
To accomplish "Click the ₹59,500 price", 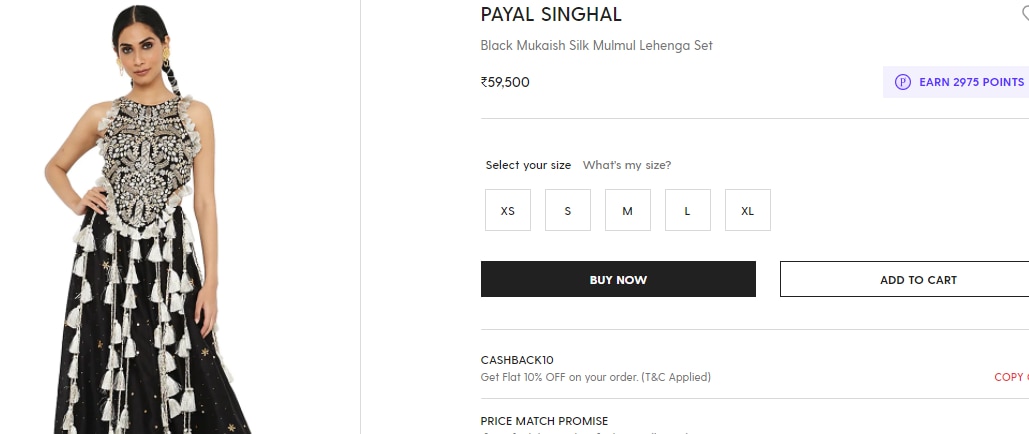I will point(505,82).
